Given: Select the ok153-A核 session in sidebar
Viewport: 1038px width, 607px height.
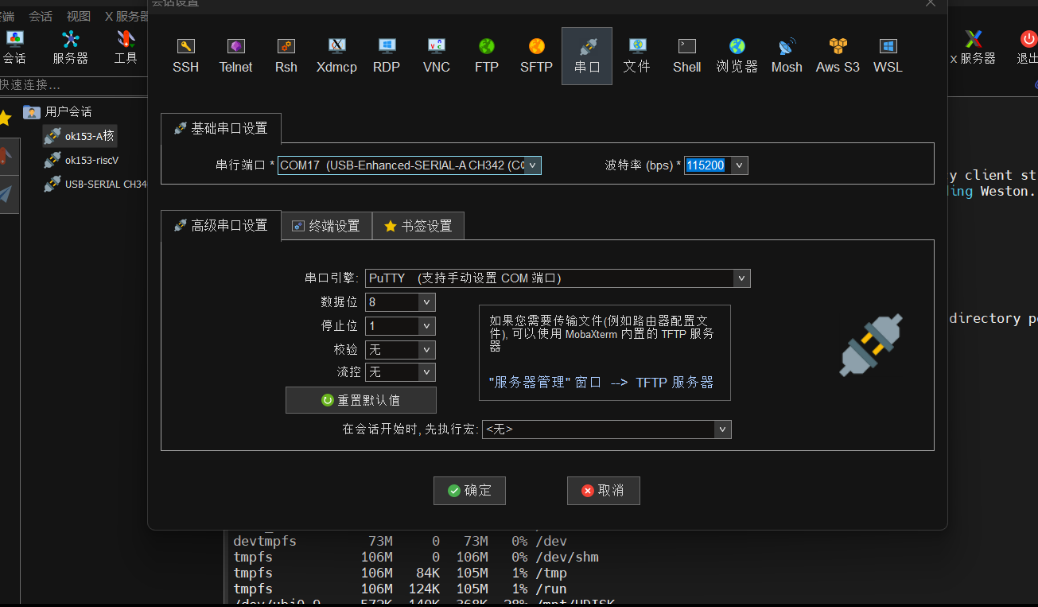Looking at the screenshot, I should point(80,136).
